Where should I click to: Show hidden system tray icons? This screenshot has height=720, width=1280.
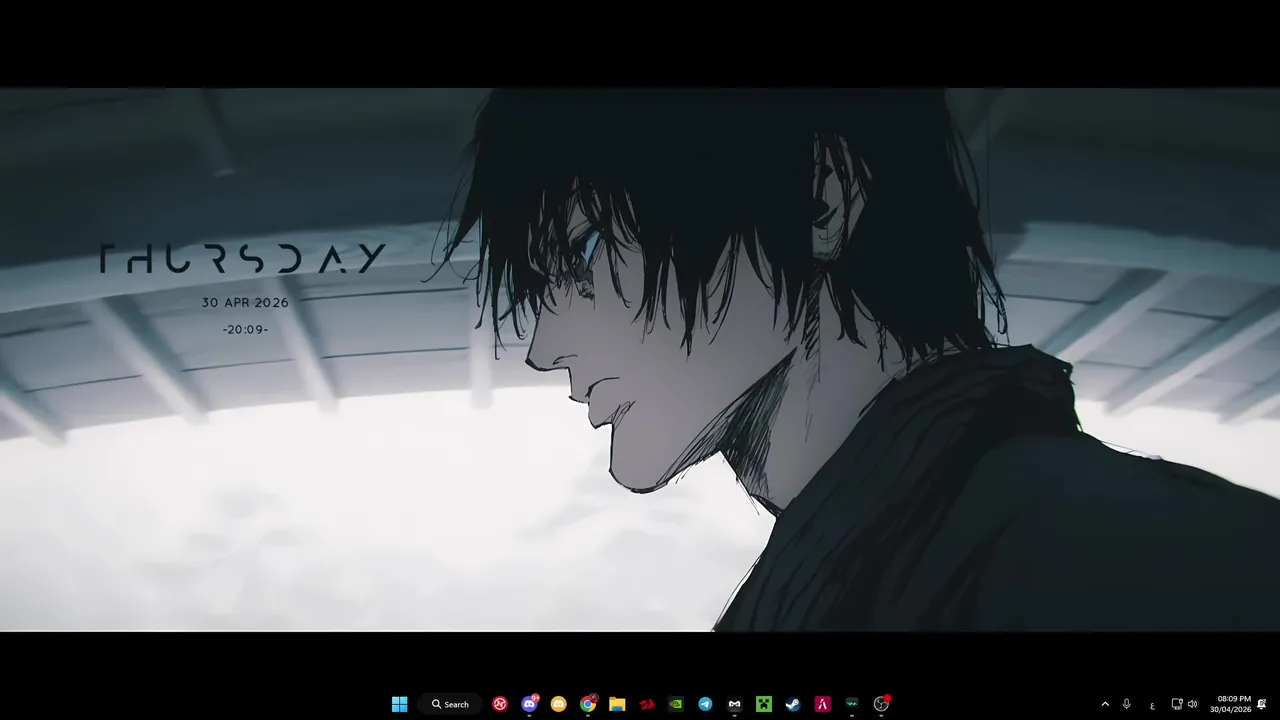pyautogui.click(x=1105, y=704)
